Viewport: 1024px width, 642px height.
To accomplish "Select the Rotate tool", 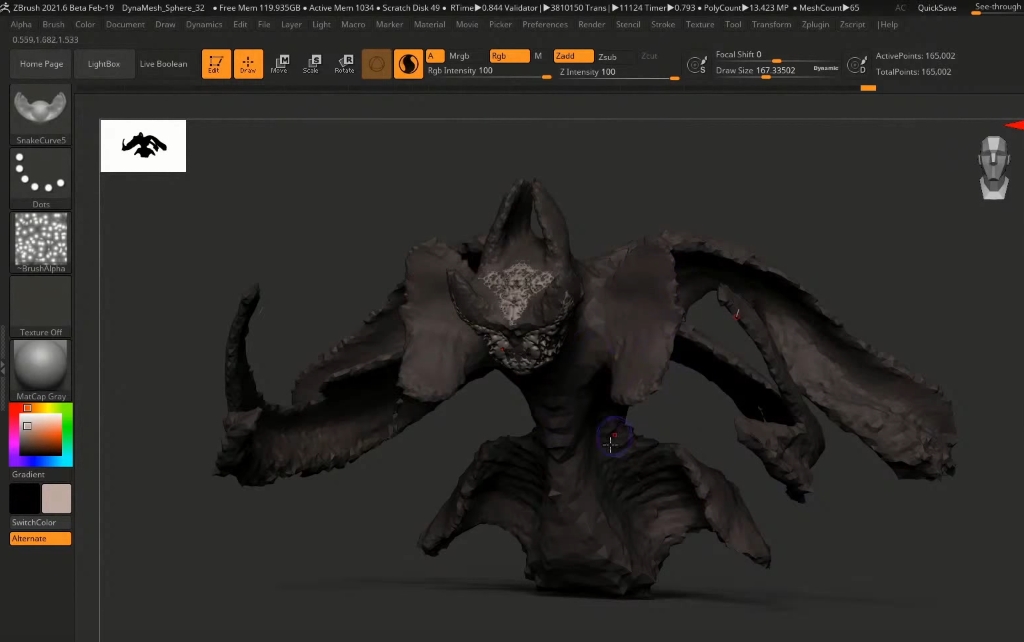I will tap(344, 65).
